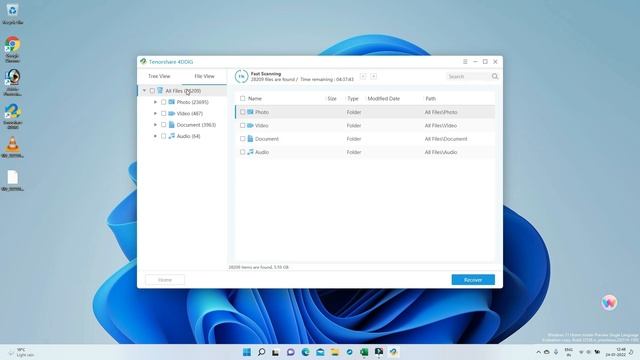Click the 4DDiG app icon in taskbar
Image resolution: width=640 pixels, height=360 pixels.
coord(393,352)
